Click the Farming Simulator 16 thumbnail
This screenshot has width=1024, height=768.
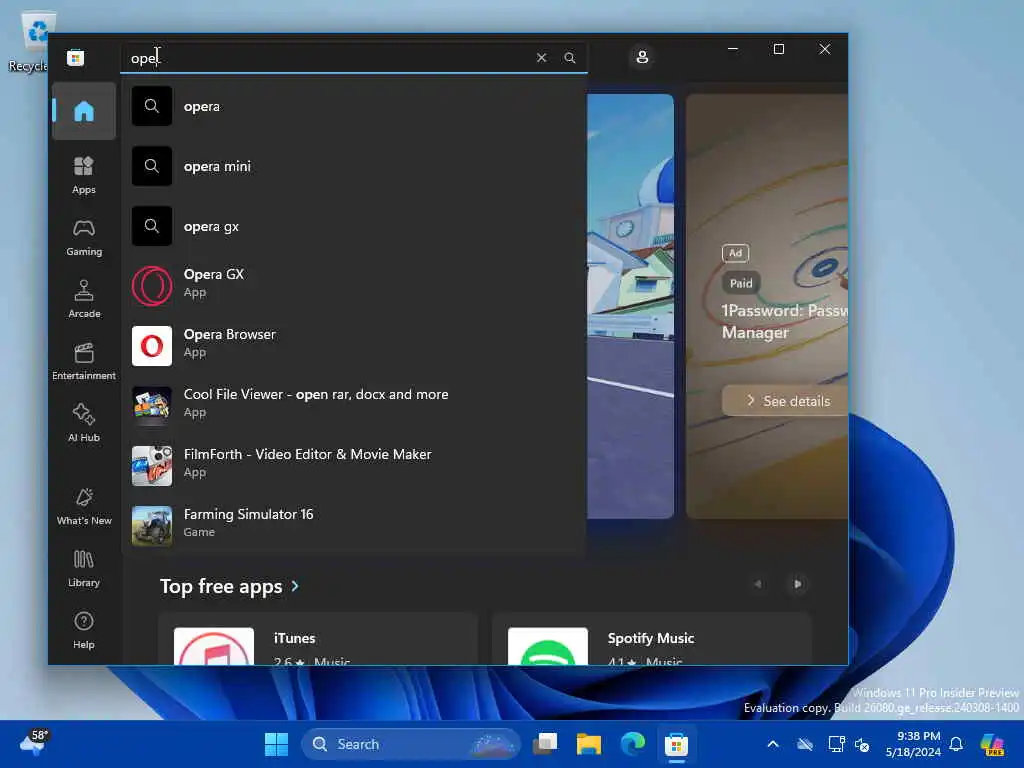[x=152, y=525]
